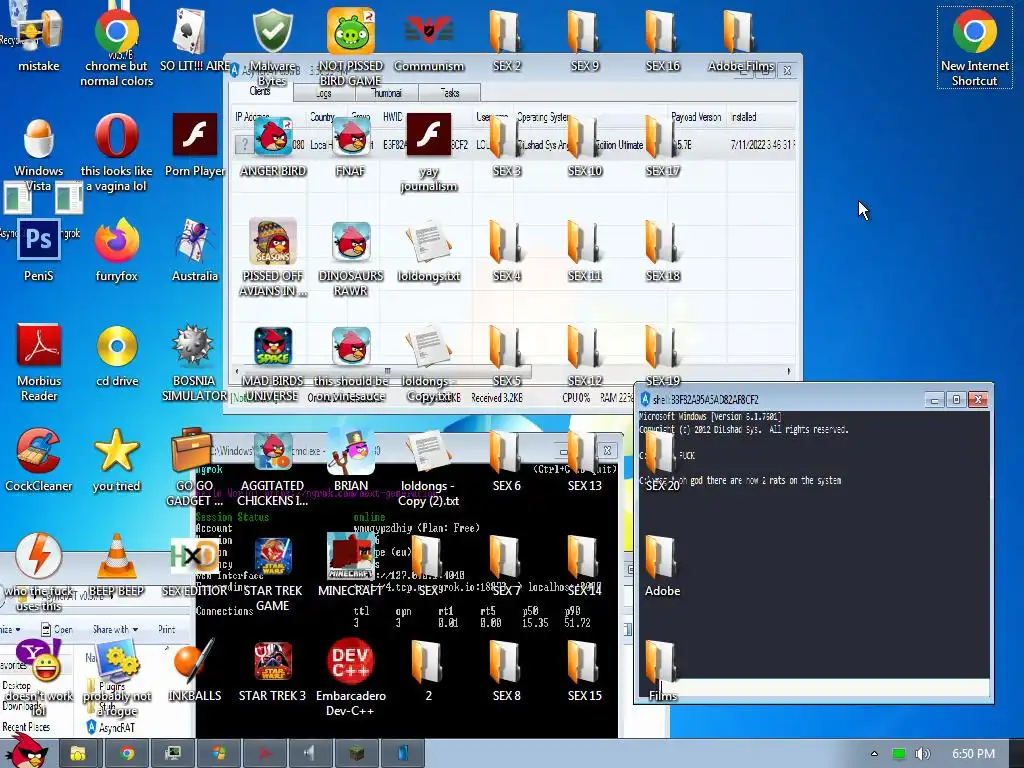This screenshot has width=1024, height=768.
Task: Open the Thumbnail tab in AsyncRAT
Action: [386, 93]
